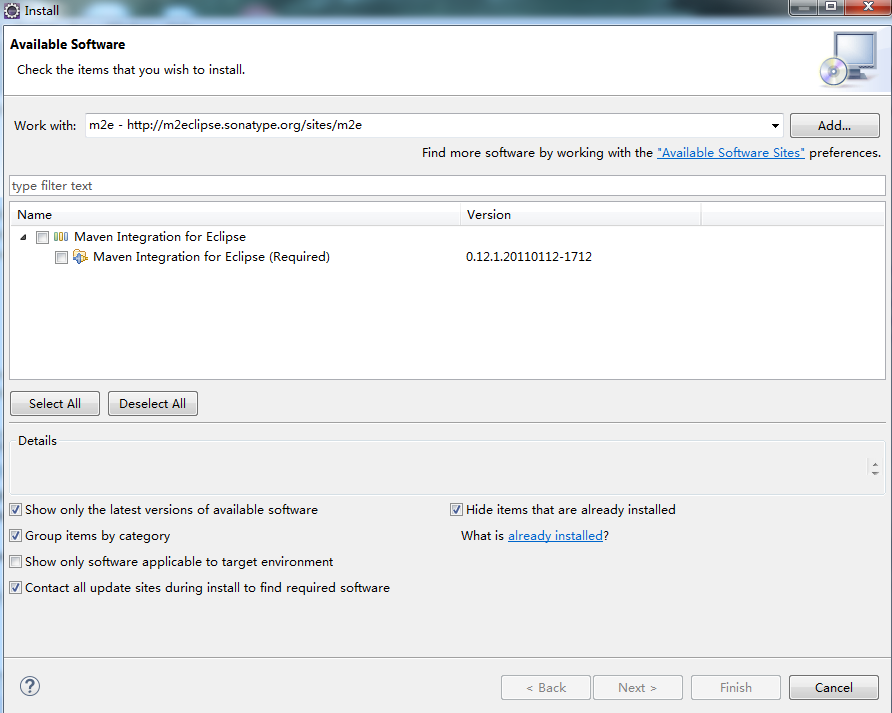Open the Work with sites dropdown arrow
Screen dimensions: 892x713
pyautogui.click(x=775, y=126)
